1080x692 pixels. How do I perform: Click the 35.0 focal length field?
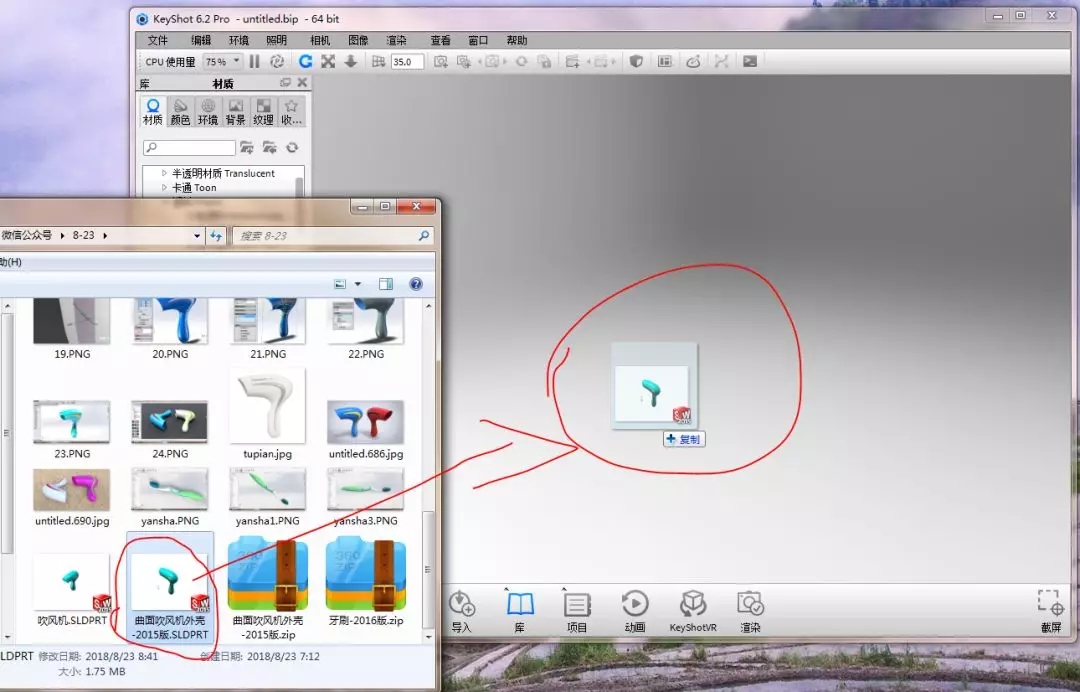407,62
